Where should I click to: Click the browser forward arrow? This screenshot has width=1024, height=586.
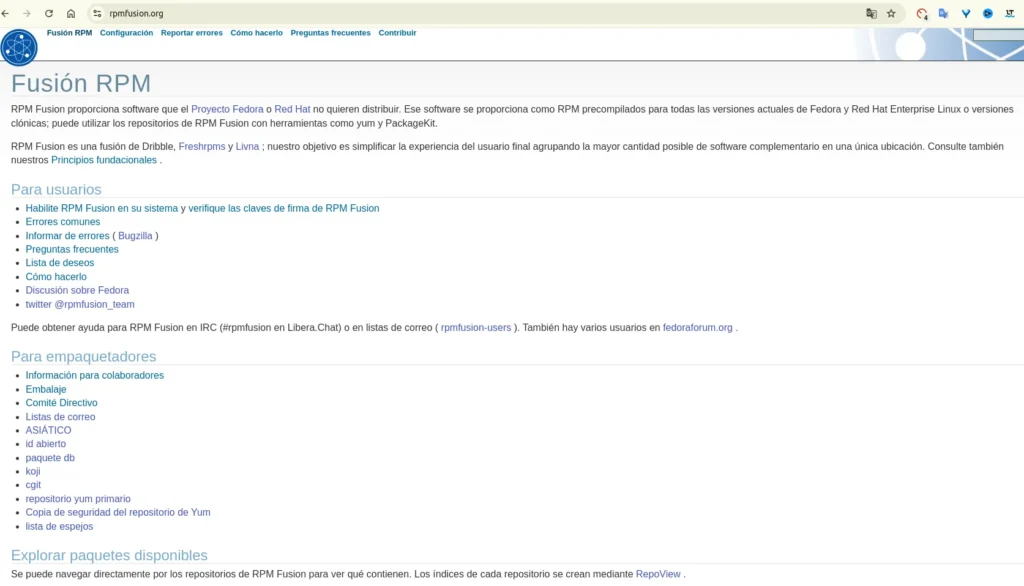[27, 13]
